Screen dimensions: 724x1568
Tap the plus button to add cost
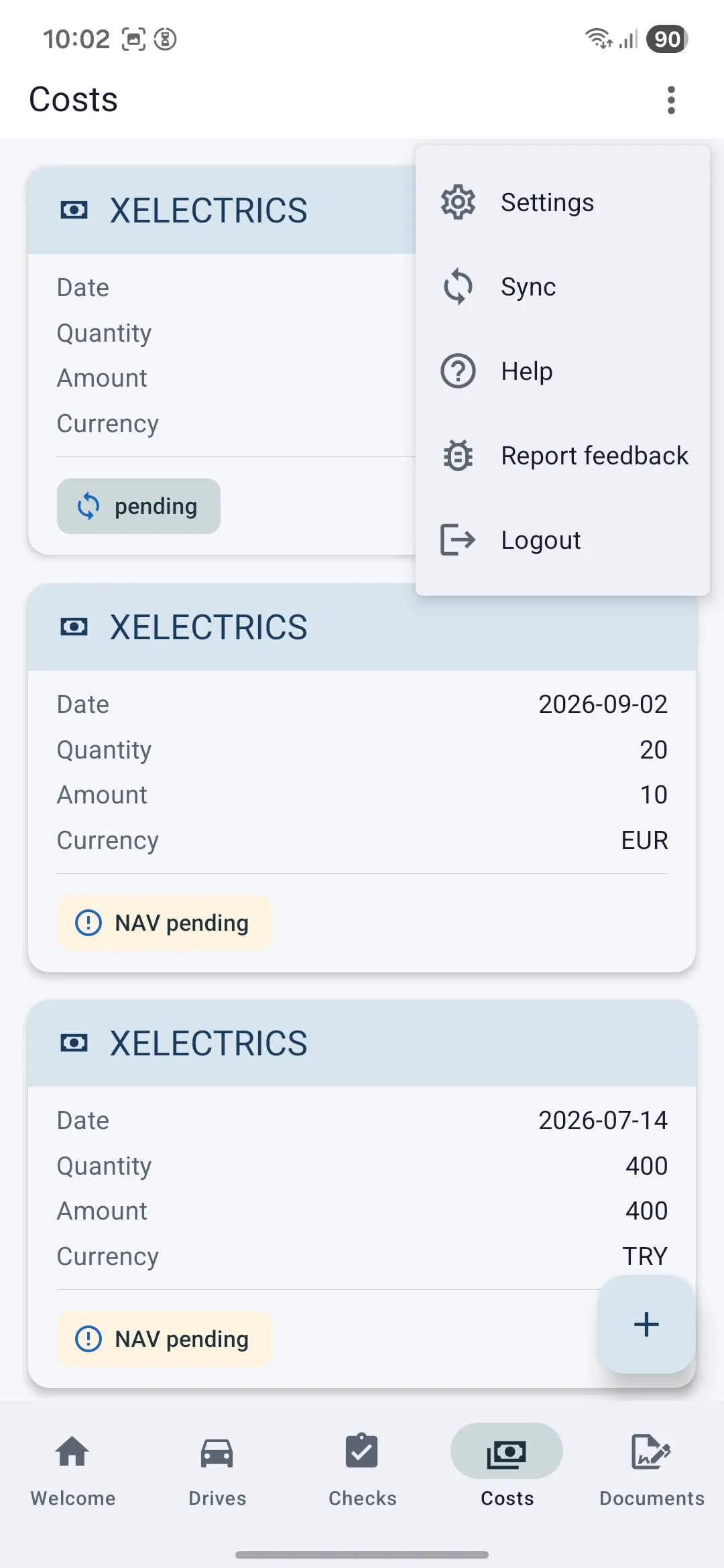(646, 1325)
